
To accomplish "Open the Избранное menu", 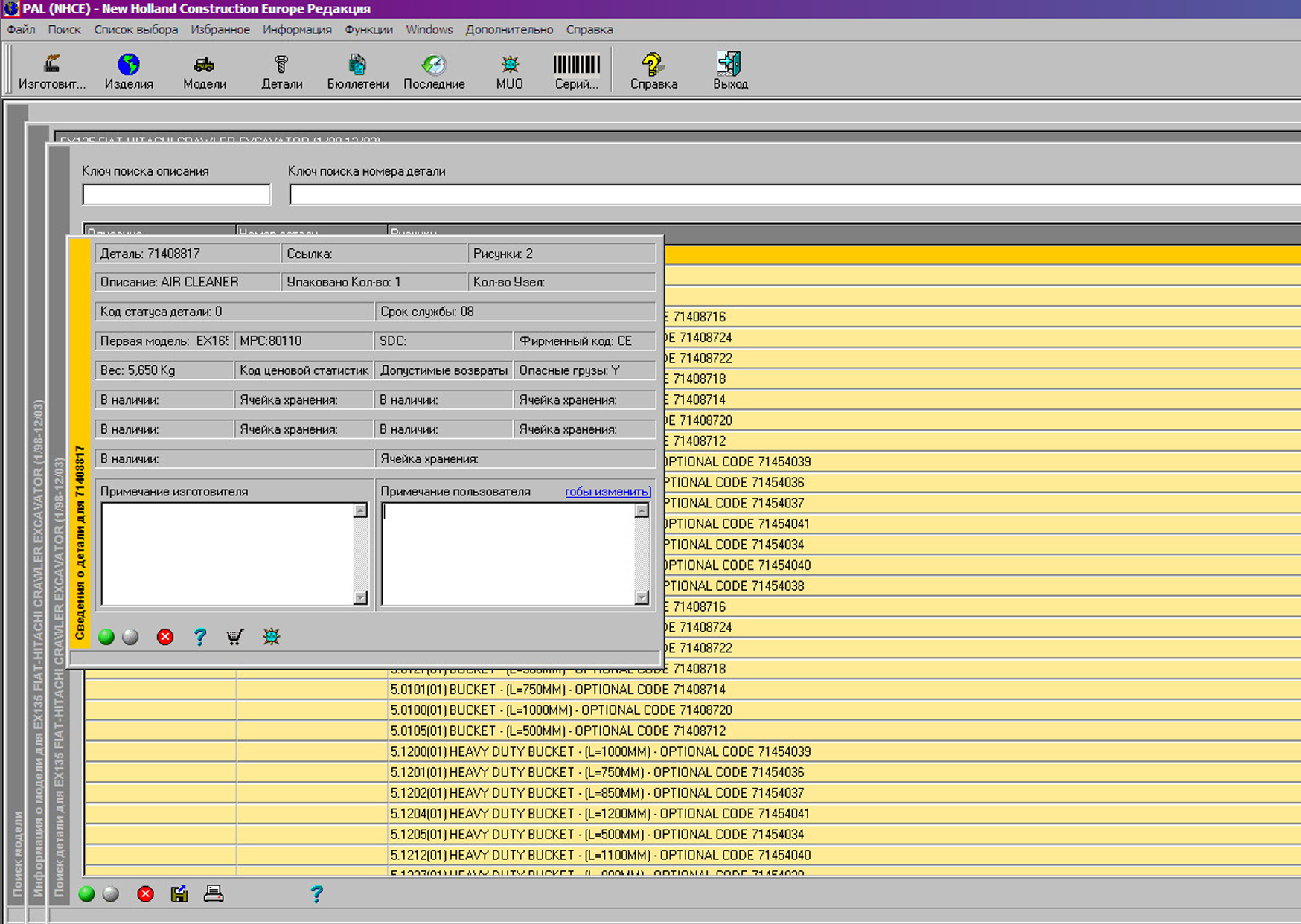I will coord(220,30).
